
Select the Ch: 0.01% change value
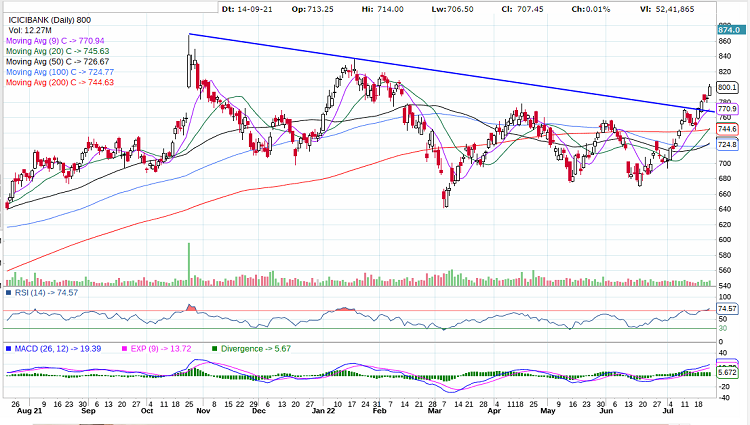coord(591,9)
